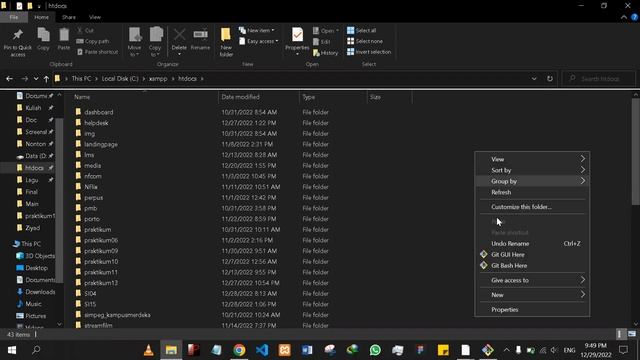
Task: Go back with the back arrow
Action: pyautogui.click(x=9, y=78)
